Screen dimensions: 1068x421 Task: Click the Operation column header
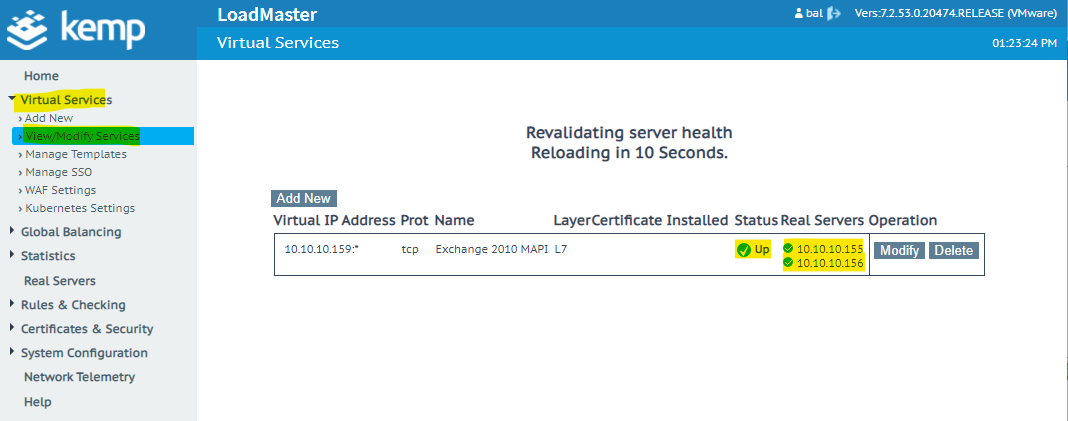pyautogui.click(x=903, y=221)
